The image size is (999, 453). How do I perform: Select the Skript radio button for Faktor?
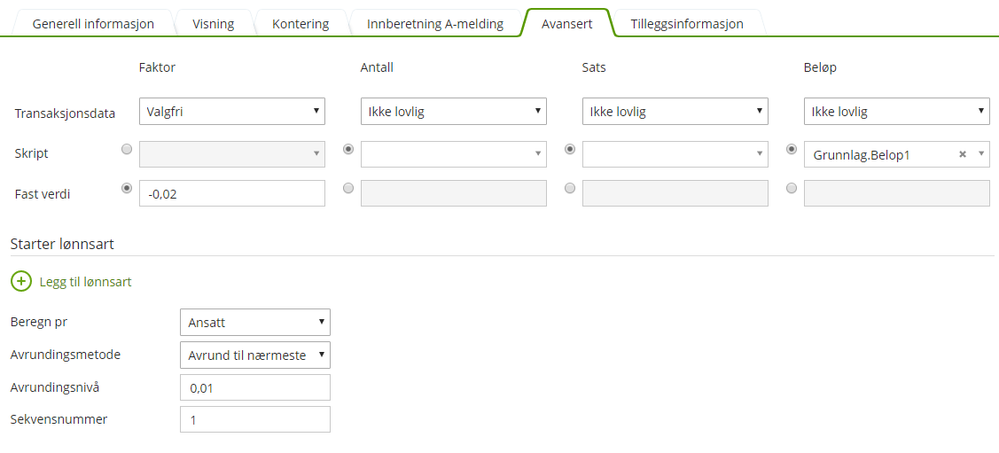pyautogui.click(x=126, y=150)
